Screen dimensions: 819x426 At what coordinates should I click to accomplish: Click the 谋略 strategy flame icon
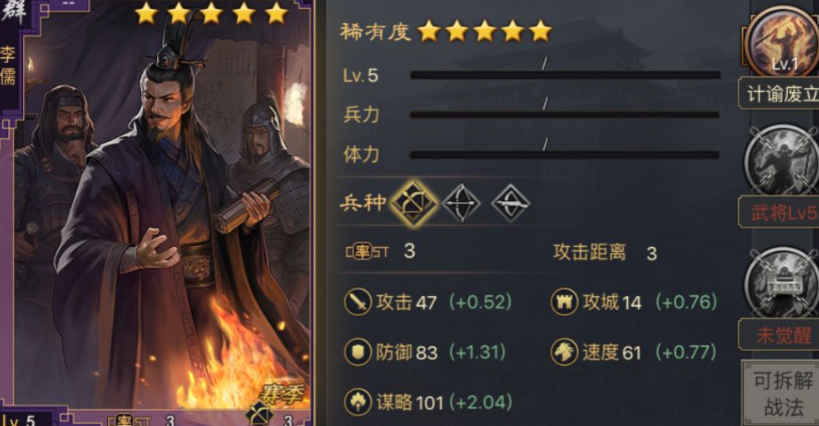tap(358, 402)
